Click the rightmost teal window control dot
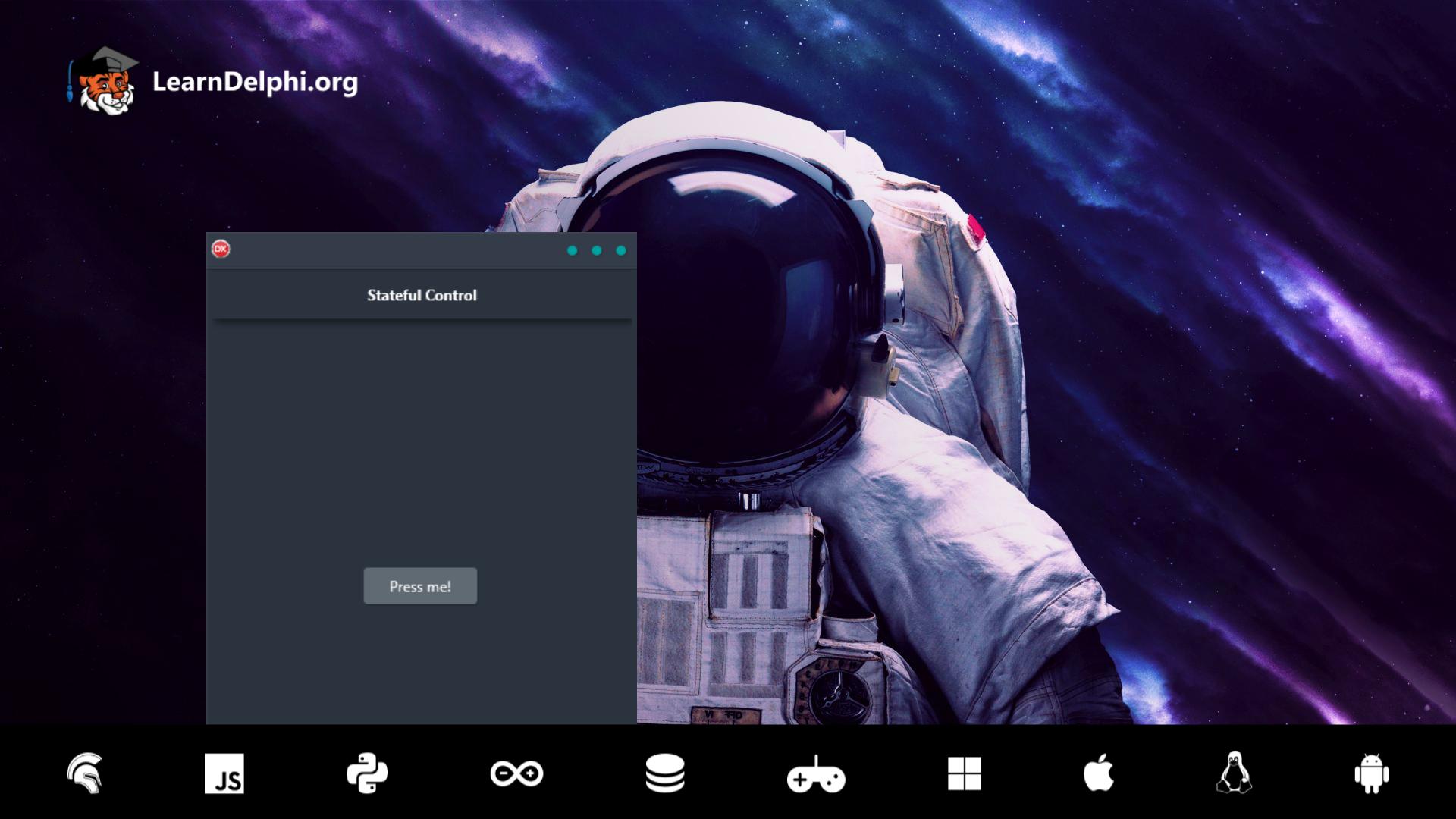 621,250
